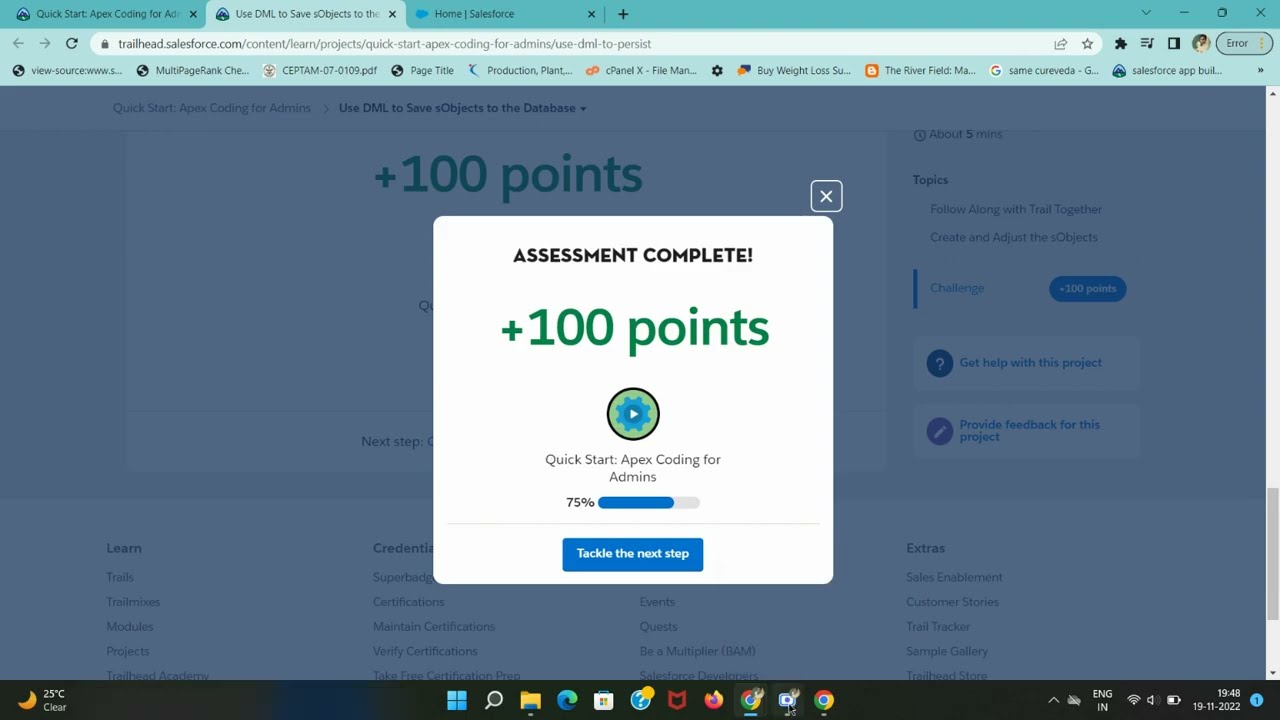Close the Quick Start: Apex Coding tab
This screenshot has height=720, width=1280.
tap(193, 14)
